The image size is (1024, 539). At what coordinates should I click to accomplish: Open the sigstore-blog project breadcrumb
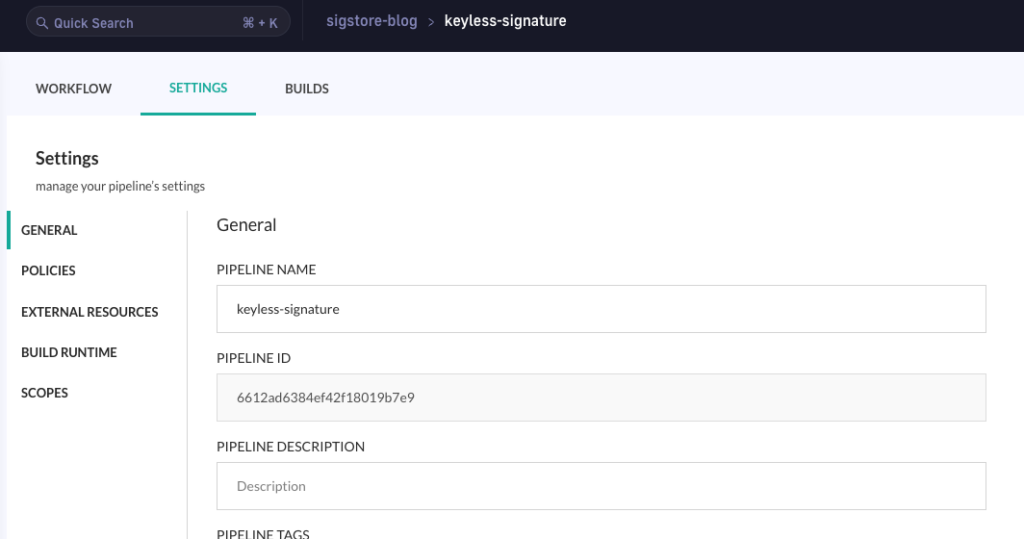(x=372, y=21)
